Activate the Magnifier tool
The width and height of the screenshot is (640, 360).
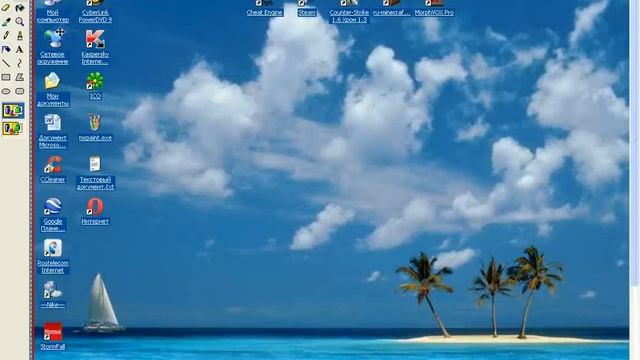click(19, 22)
